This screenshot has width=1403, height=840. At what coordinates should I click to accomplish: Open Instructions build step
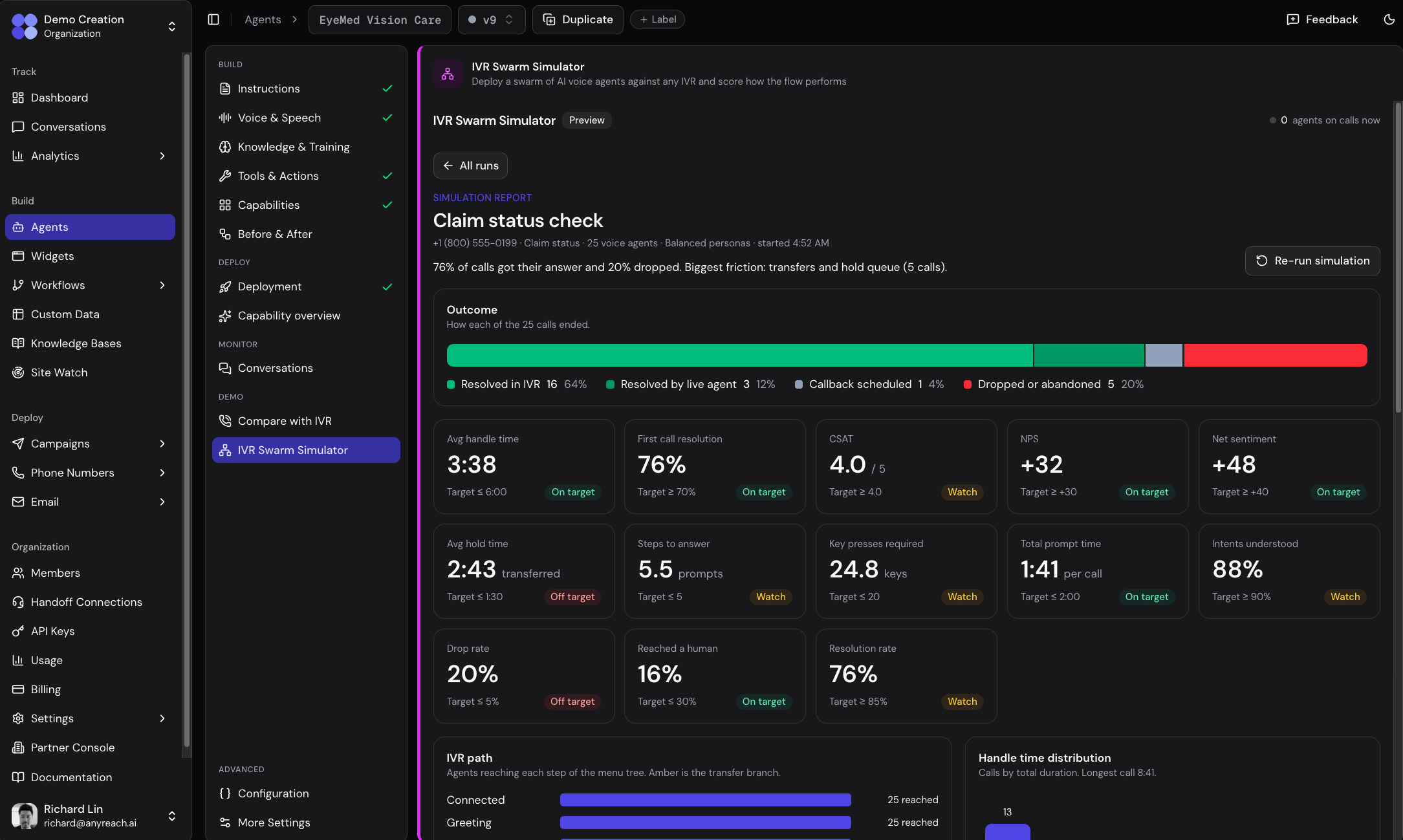(x=306, y=89)
